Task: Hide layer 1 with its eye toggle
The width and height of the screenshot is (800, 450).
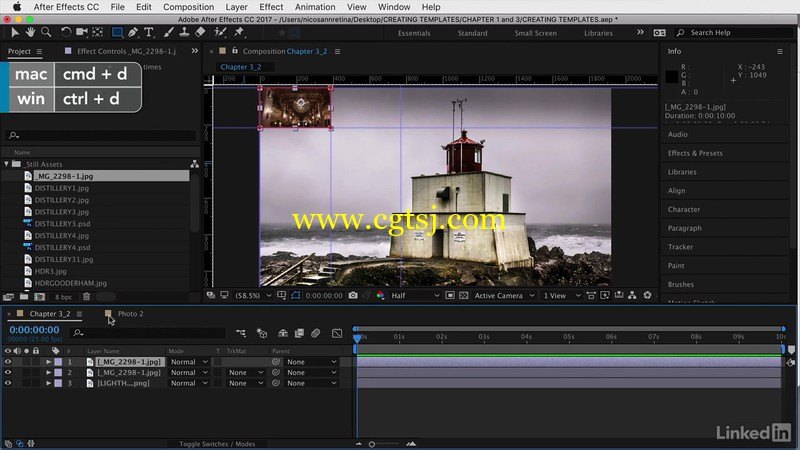Action: [x=8, y=362]
